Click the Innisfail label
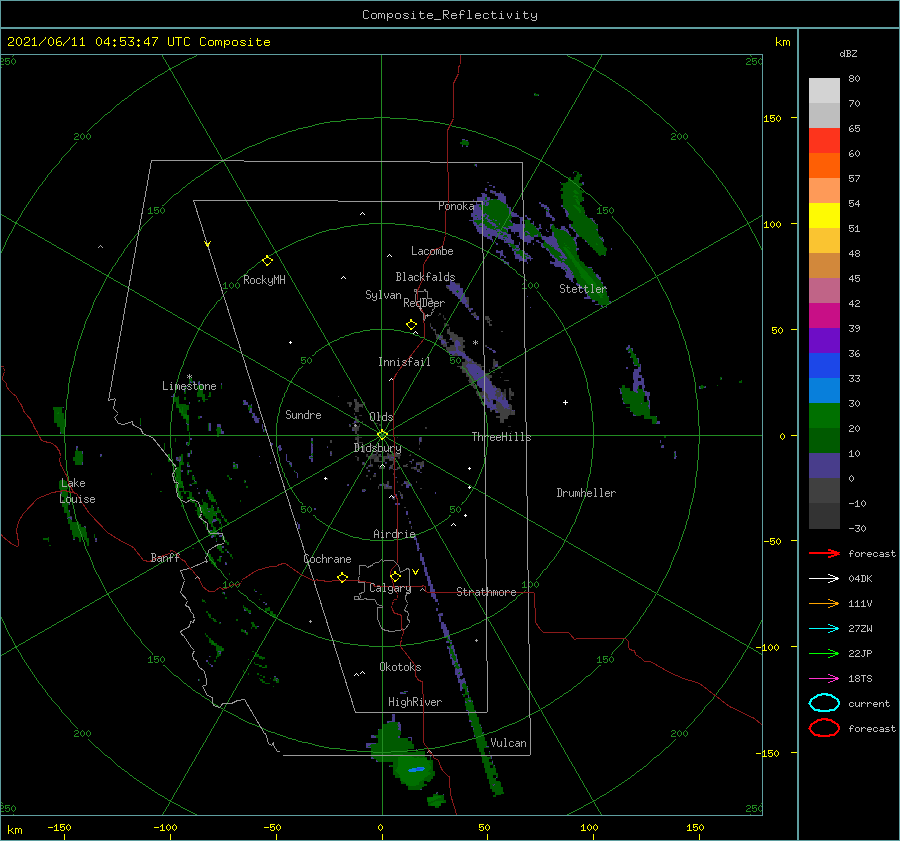The height and width of the screenshot is (841, 900). tap(404, 362)
